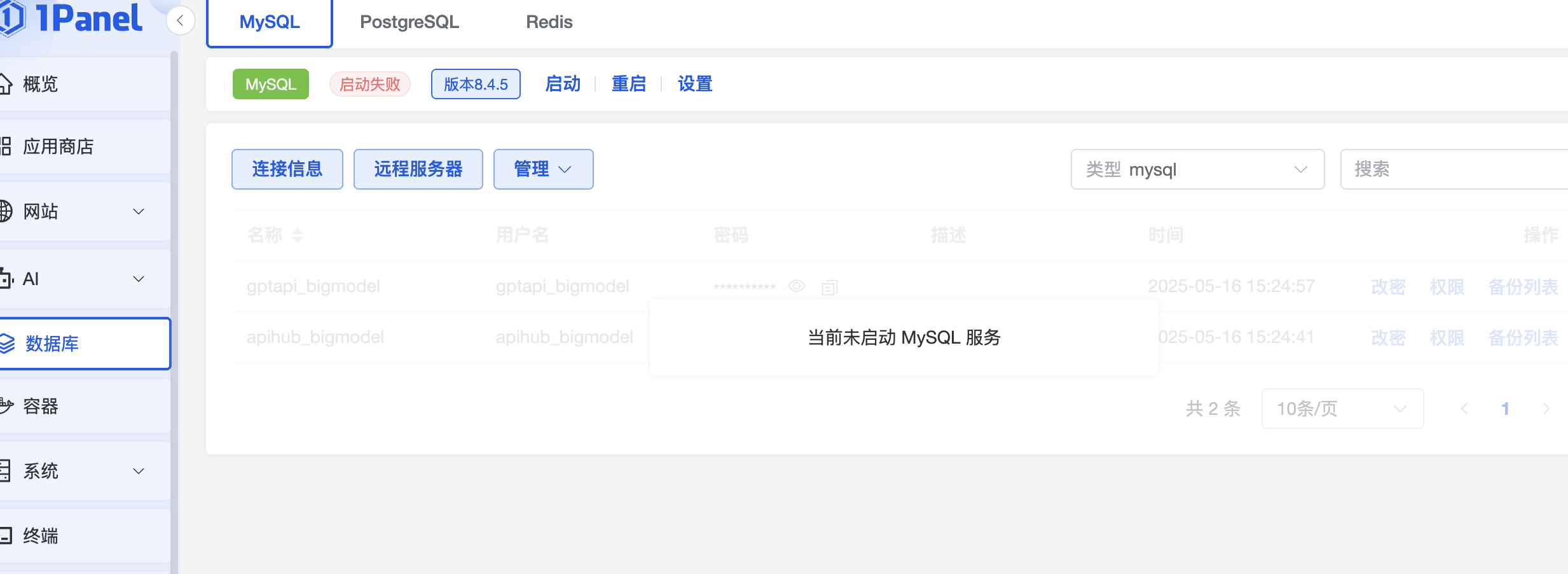
Task: Select 数据库 in the sidebar
Action: 85,344
